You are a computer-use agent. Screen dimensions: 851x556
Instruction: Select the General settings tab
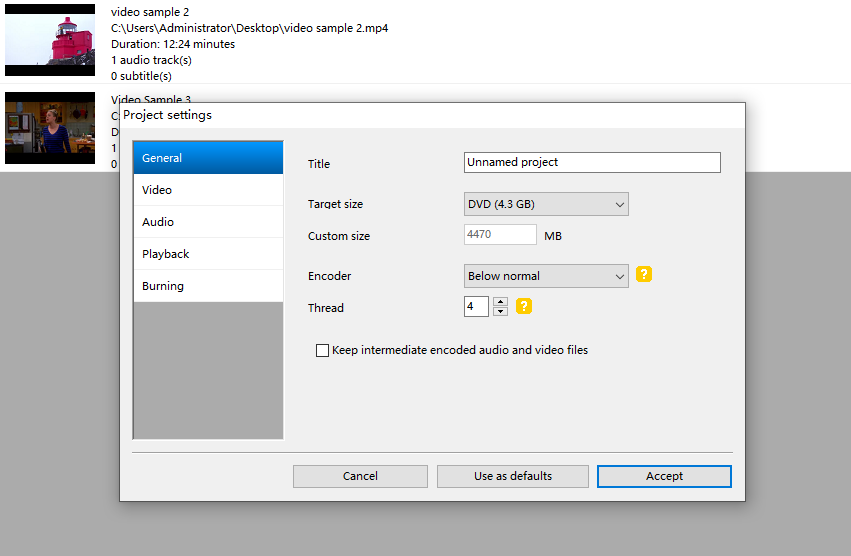click(x=208, y=158)
